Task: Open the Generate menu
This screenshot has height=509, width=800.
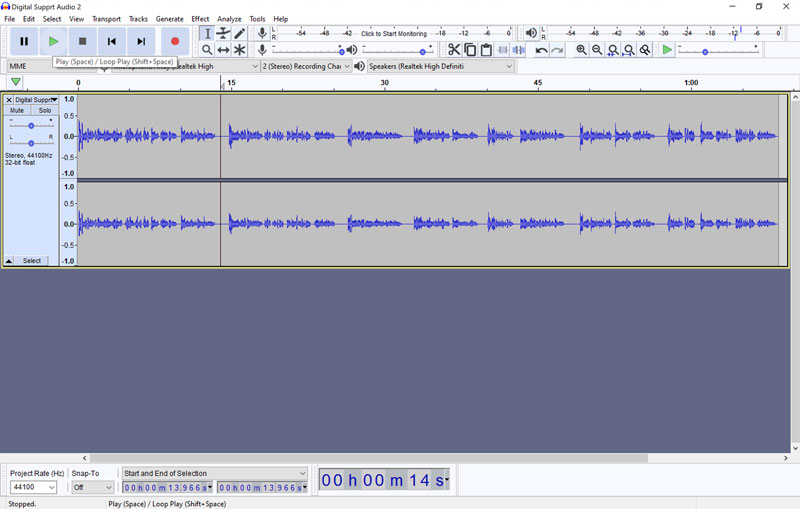Action: pyautogui.click(x=169, y=19)
